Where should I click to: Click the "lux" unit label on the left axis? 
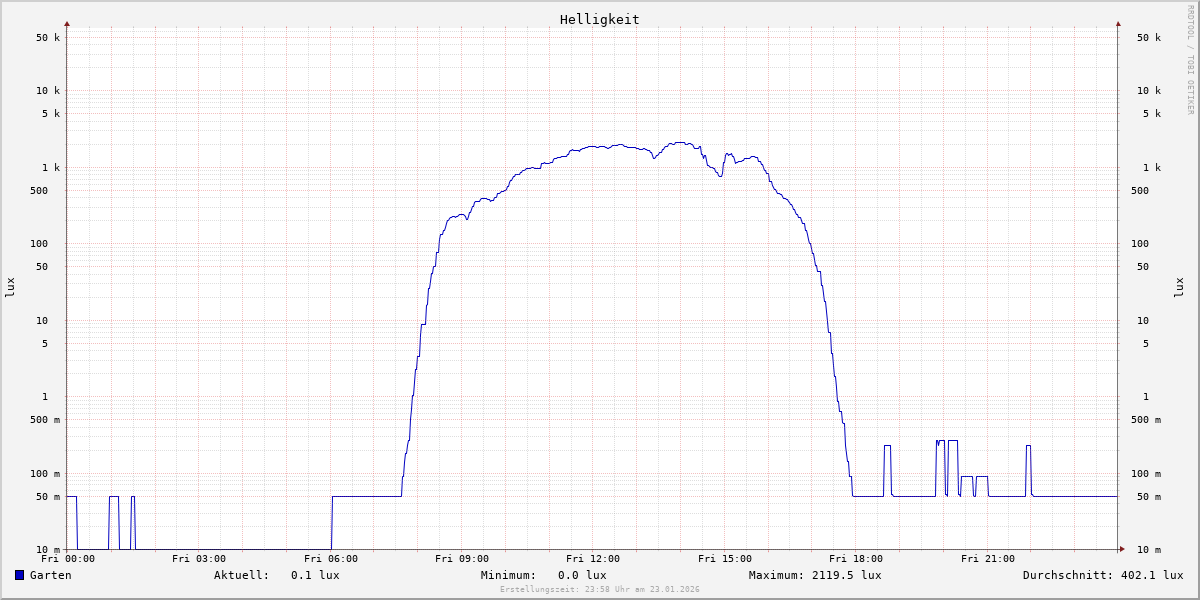(10, 288)
